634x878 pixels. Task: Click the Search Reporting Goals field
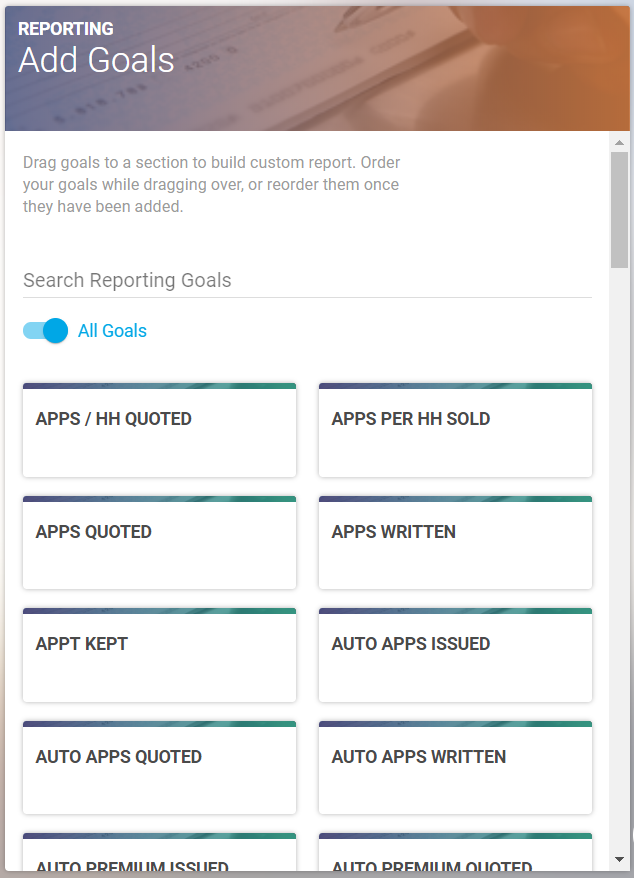307,280
